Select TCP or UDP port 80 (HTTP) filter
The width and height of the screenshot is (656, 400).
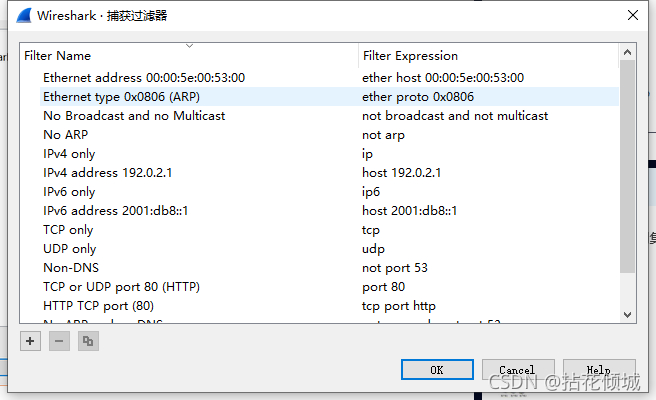[121, 287]
